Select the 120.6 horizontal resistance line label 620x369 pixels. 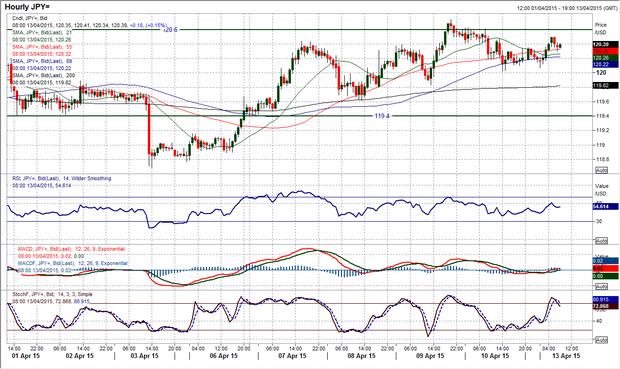tap(170, 30)
